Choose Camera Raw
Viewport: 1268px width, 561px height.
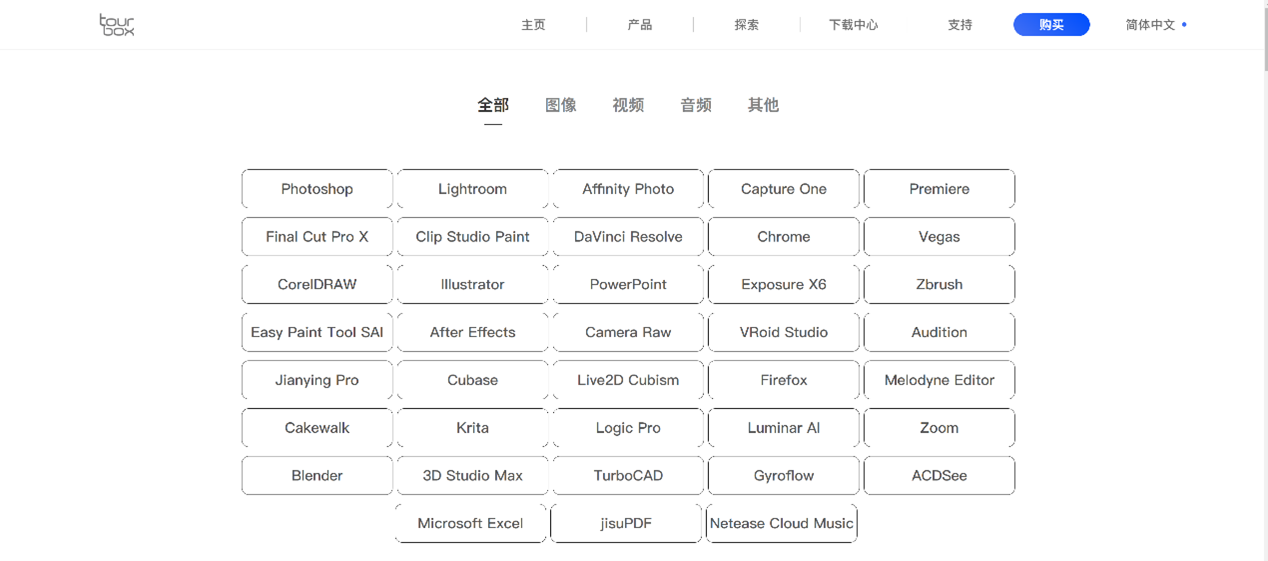click(628, 332)
